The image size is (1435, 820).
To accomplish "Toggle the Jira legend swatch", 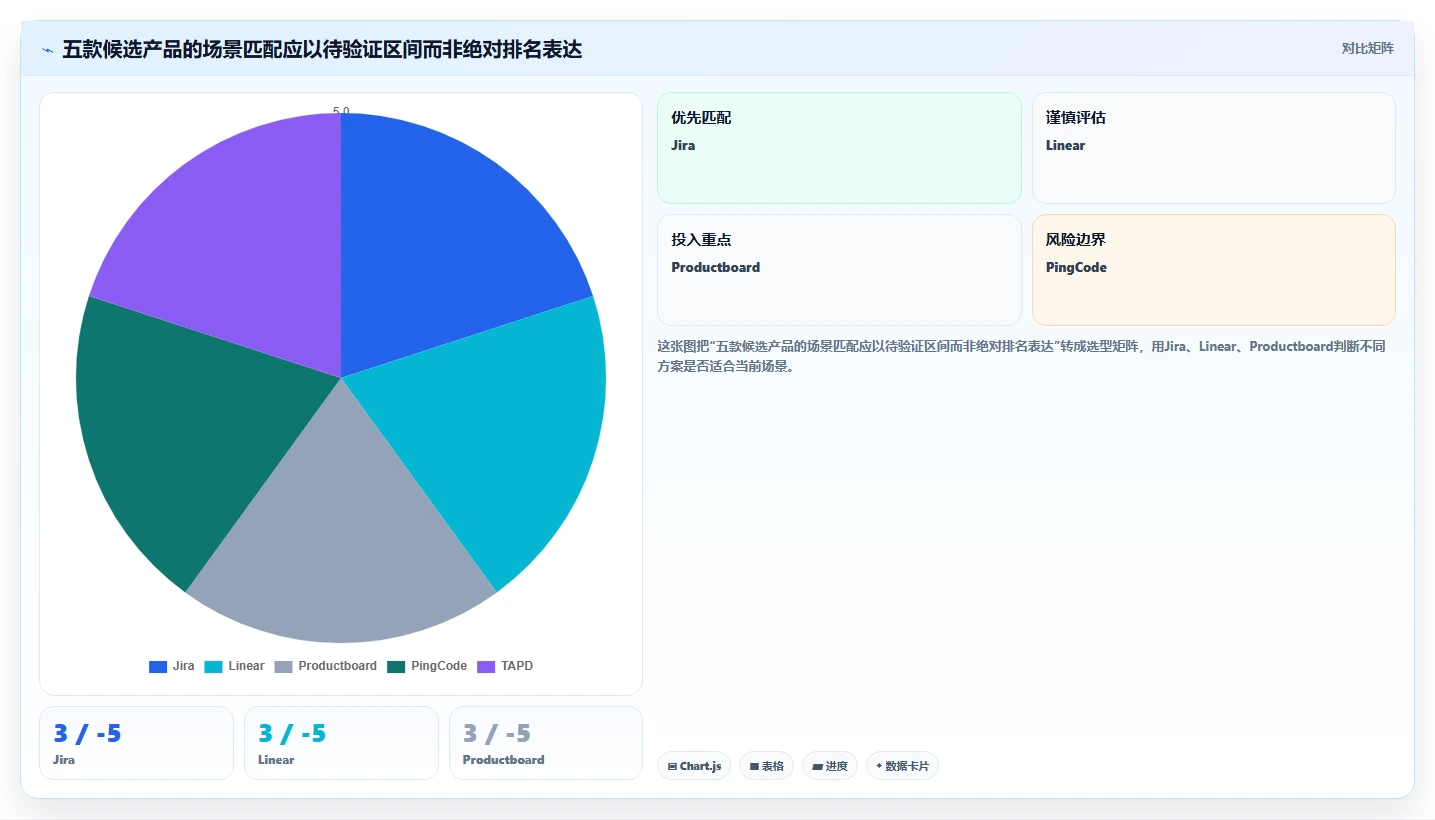I will coord(158,666).
